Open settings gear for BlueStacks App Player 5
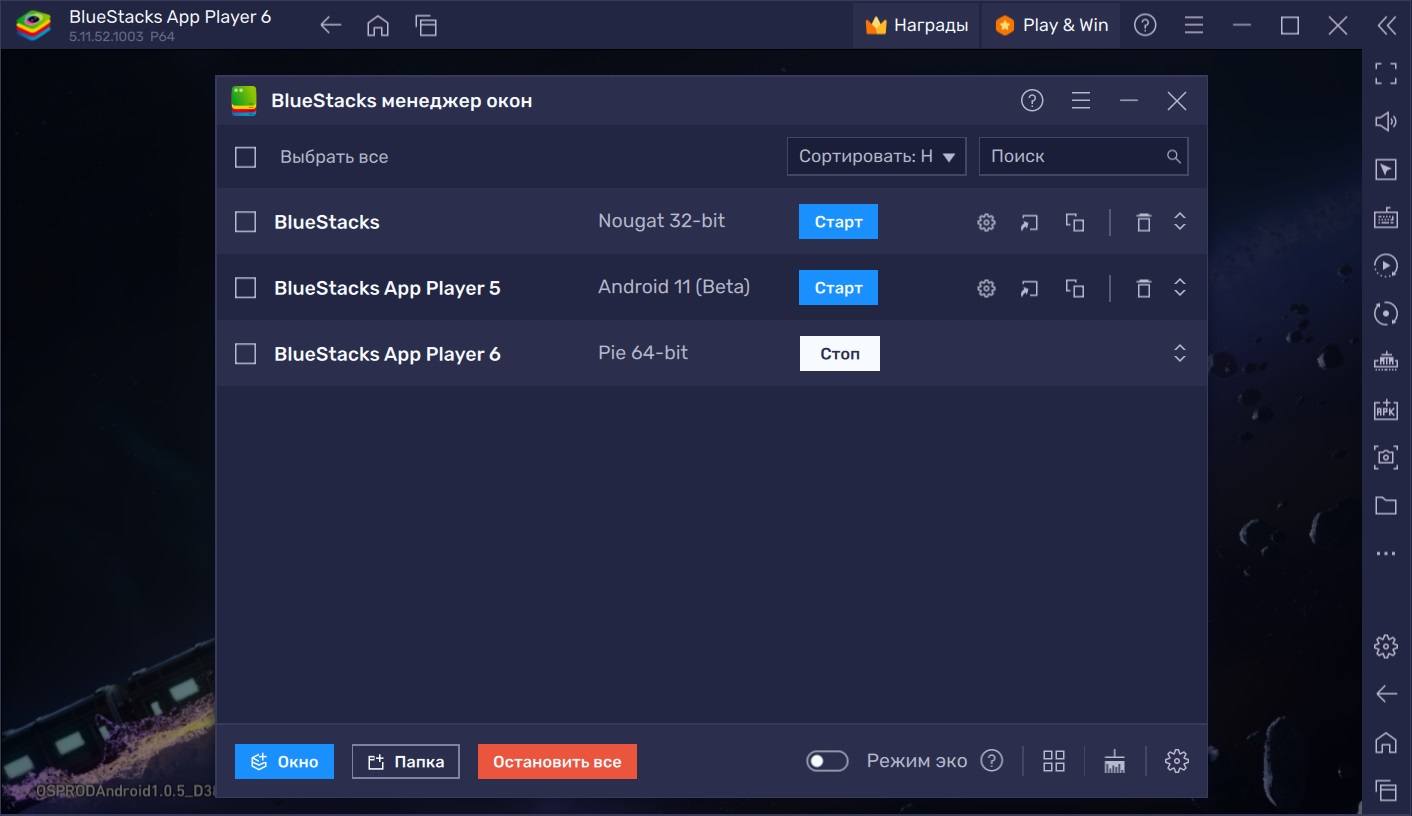1412x816 pixels. (986, 288)
